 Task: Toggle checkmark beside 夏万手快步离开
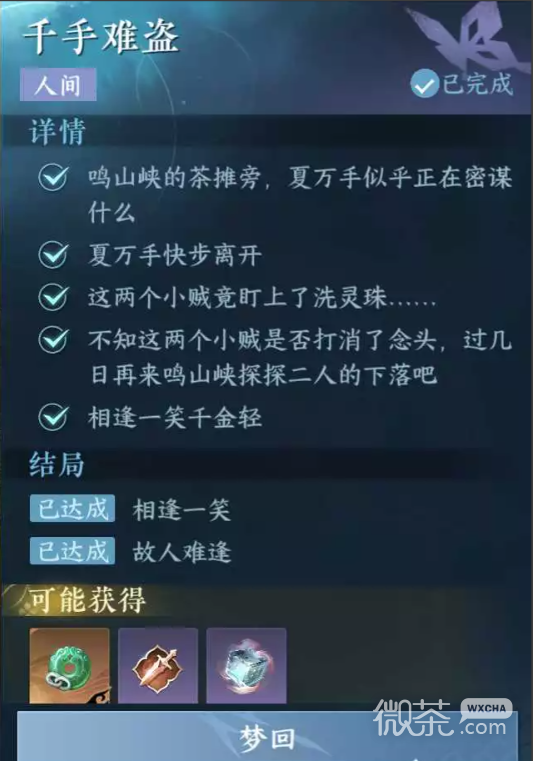[x=53, y=254]
